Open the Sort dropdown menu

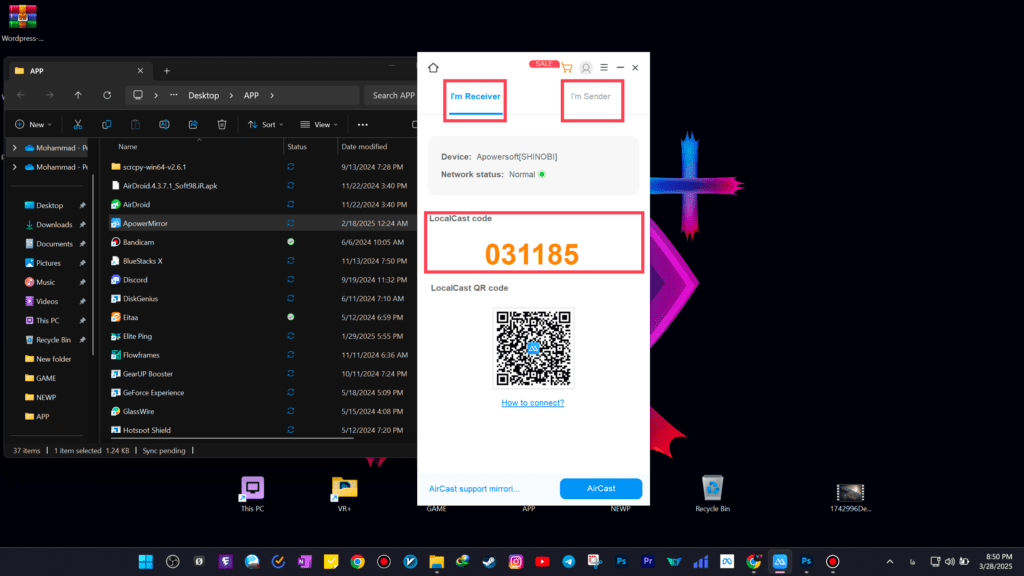pos(264,125)
